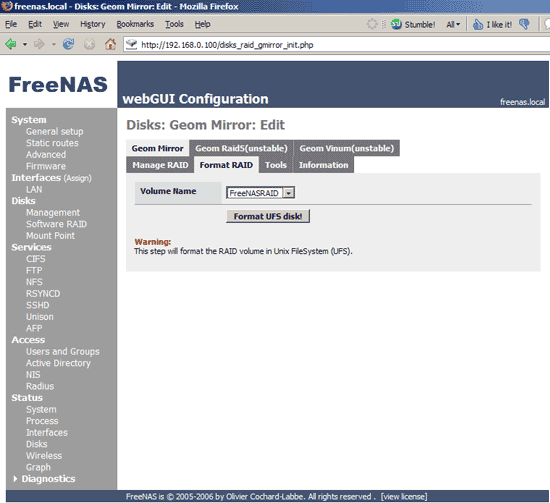Click the site icon in address bar
The image size is (550, 503).
click(x=132, y=44)
